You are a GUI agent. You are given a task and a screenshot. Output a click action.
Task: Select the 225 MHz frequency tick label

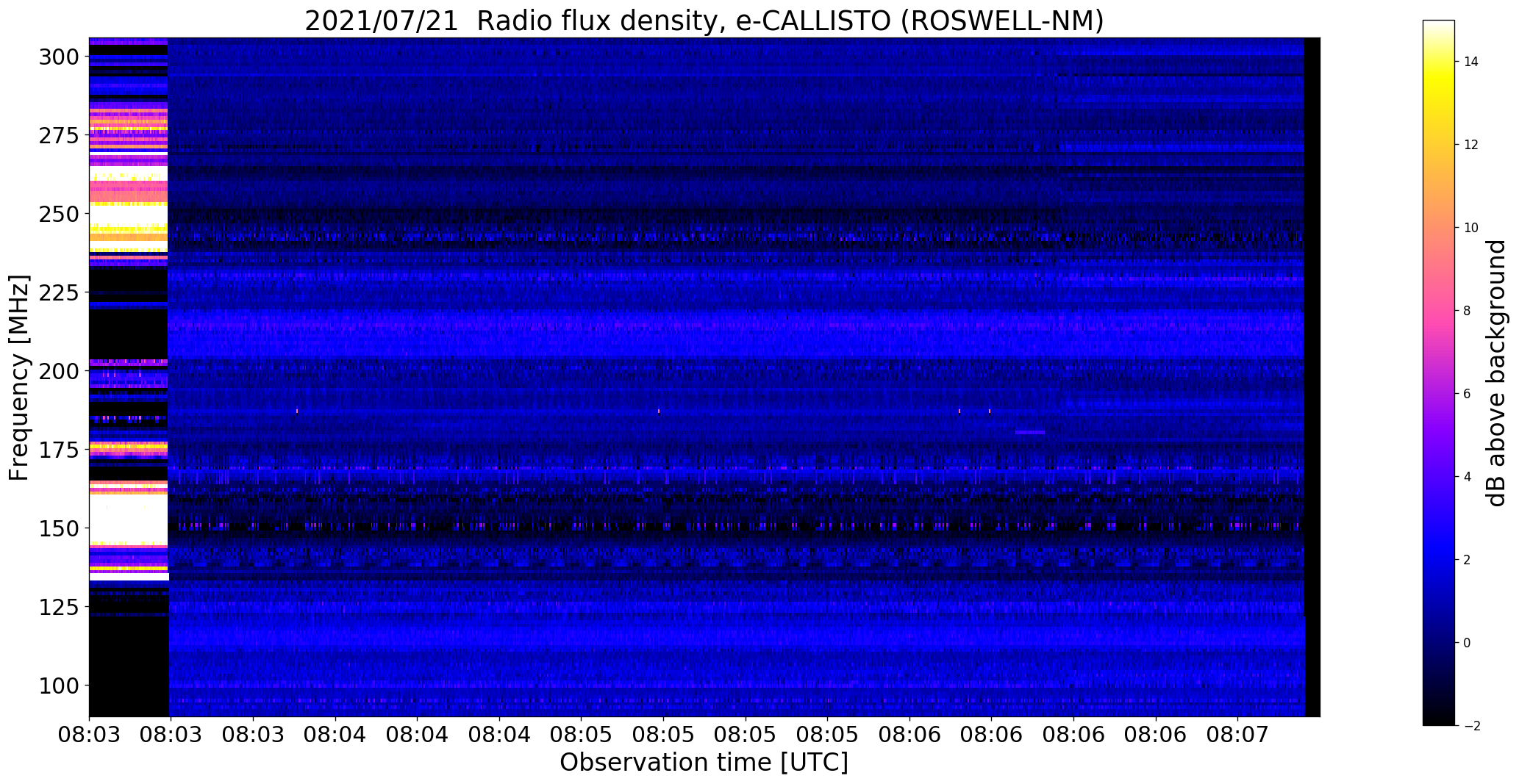60,293
